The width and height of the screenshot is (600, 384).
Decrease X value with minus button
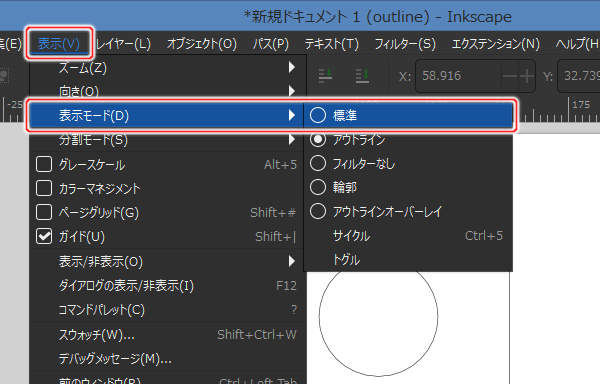point(510,76)
